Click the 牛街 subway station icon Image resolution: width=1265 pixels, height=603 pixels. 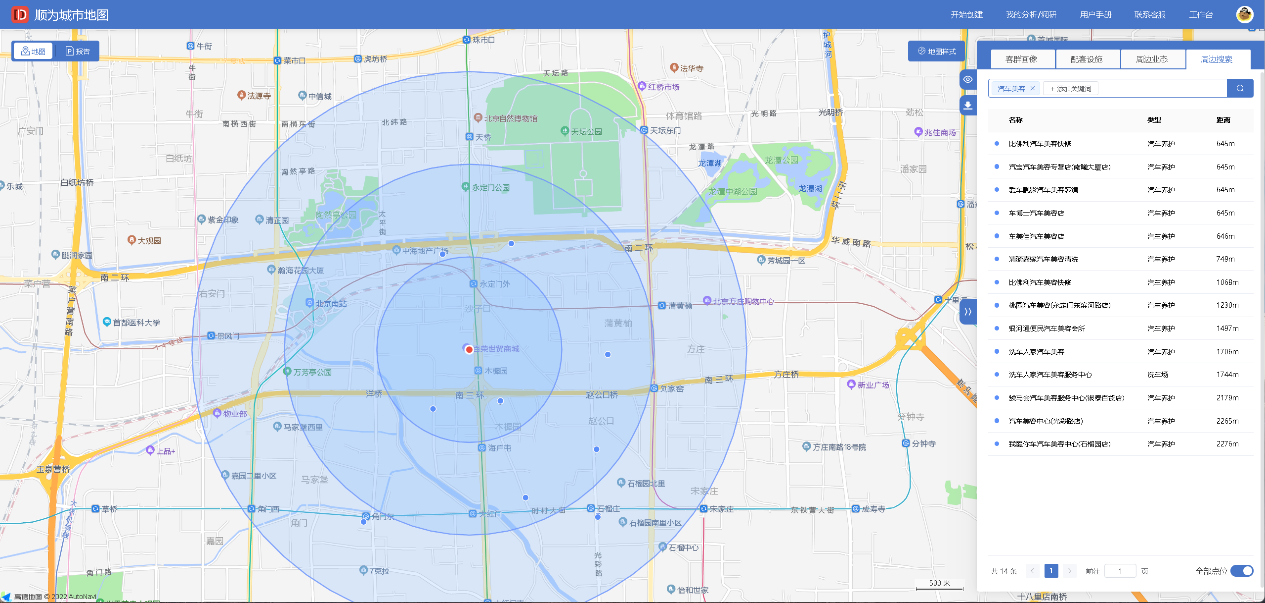point(191,46)
